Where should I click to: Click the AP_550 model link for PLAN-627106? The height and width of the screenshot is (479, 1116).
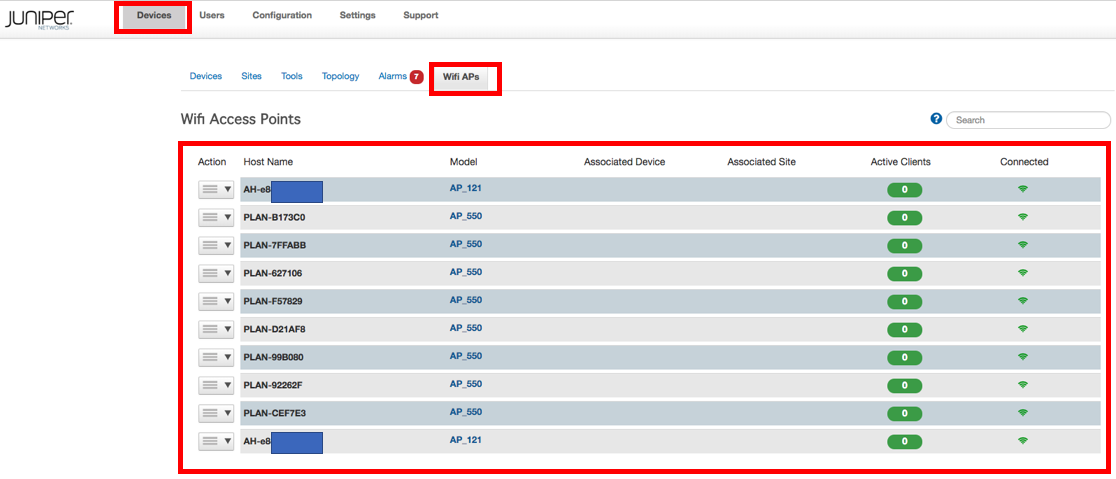[x=466, y=272]
